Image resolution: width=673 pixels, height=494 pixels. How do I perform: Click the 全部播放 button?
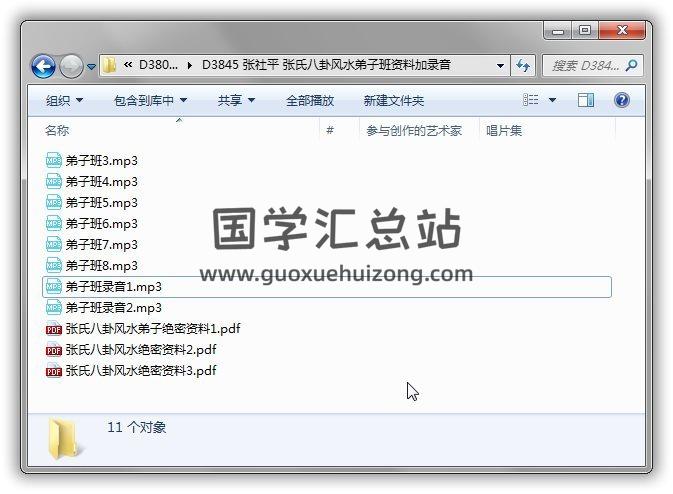(310, 101)
